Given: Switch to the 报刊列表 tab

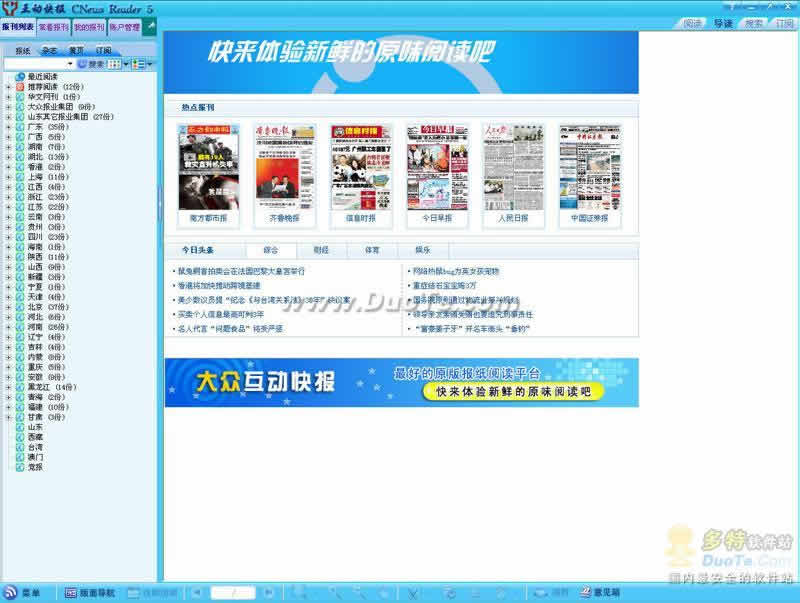Looking at the screenshot, I should (18, 27).
